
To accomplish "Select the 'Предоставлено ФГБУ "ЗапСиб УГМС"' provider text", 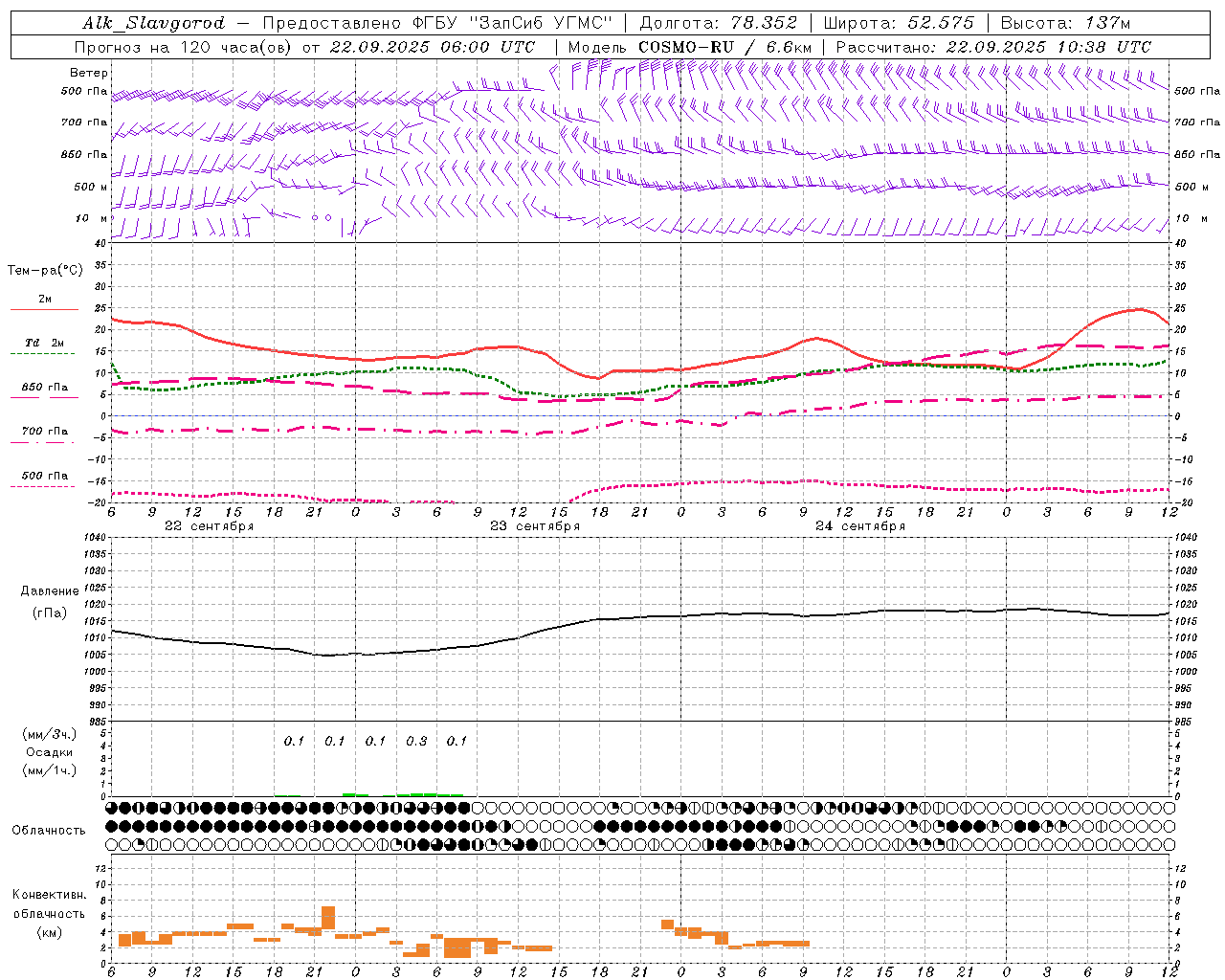I will [x=437, y=23].
